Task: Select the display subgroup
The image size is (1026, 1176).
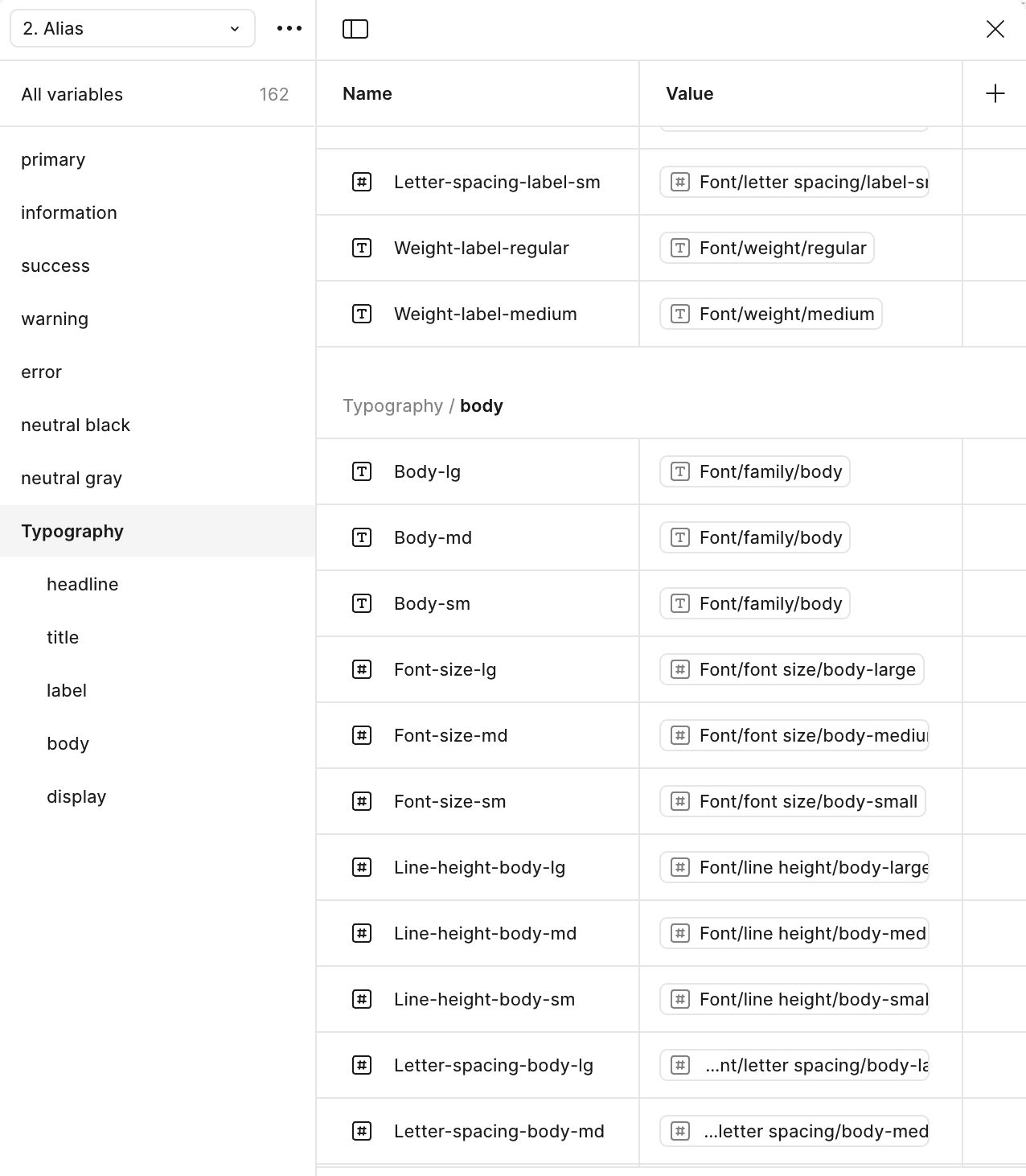Action: 76,796
